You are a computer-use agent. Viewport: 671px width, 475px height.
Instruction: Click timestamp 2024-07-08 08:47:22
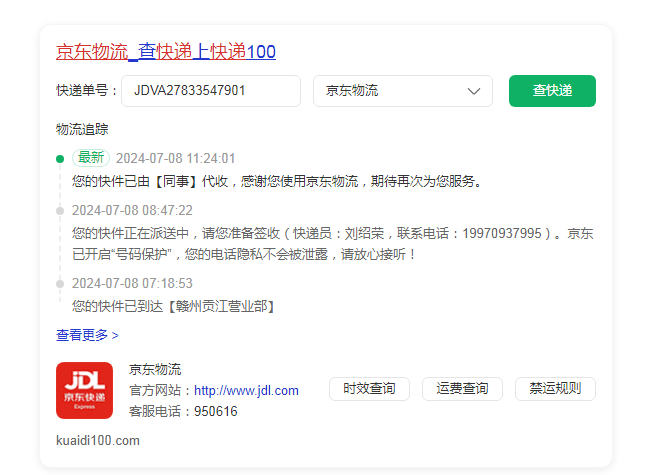point(132,211)
